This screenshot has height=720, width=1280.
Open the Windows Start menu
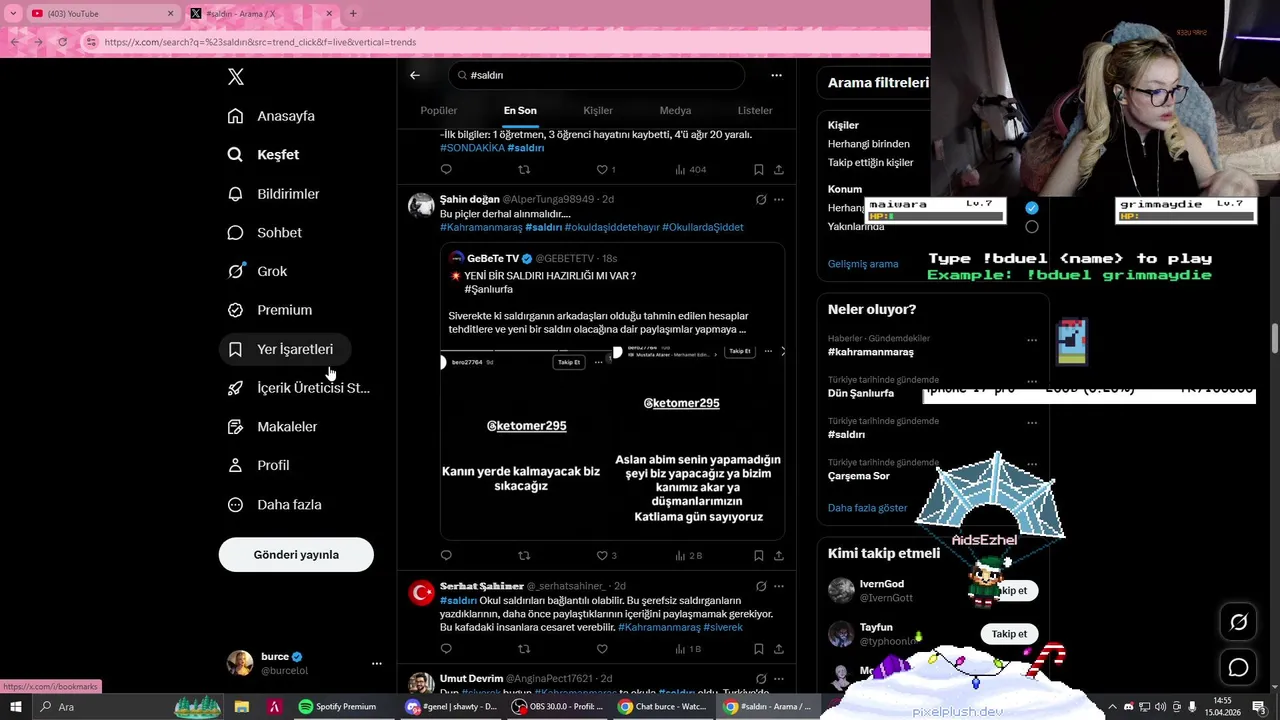pyautogui.click(x=15, y=707)
